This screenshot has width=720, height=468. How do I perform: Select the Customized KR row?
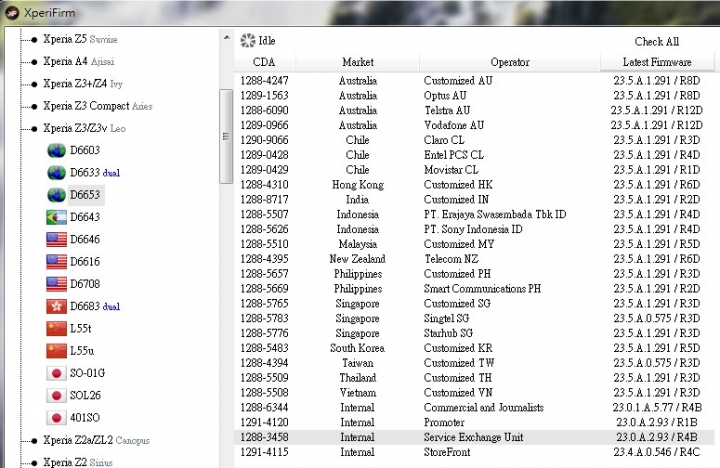tap(474, 348)
